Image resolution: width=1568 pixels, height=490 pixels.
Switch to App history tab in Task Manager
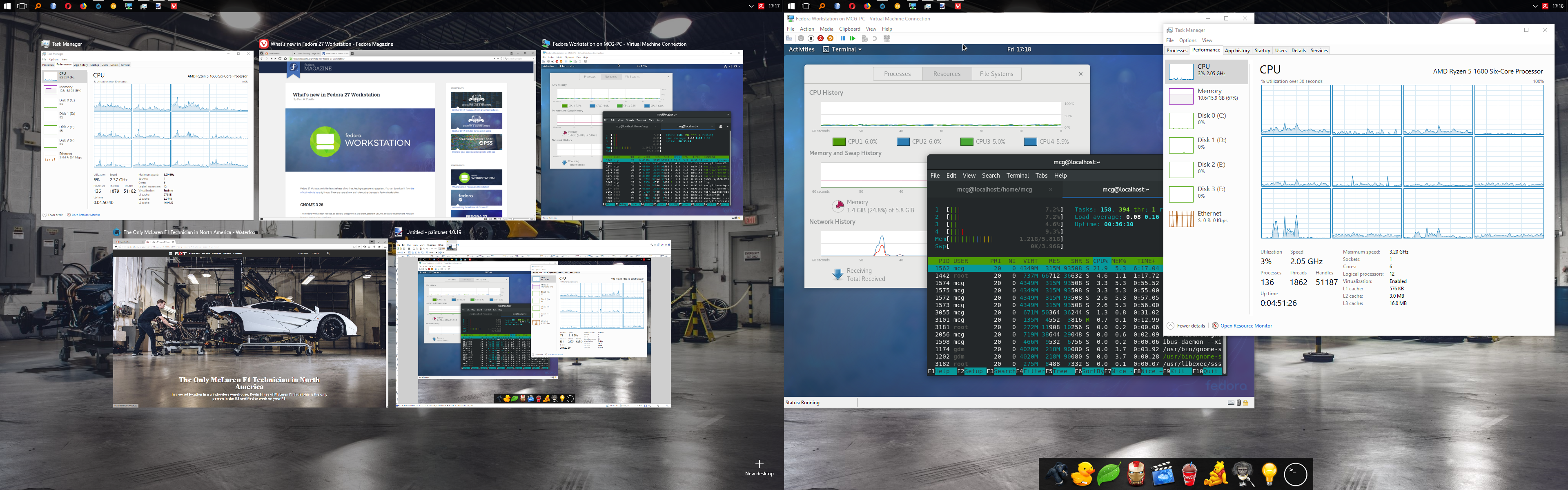coord(1237,51)
